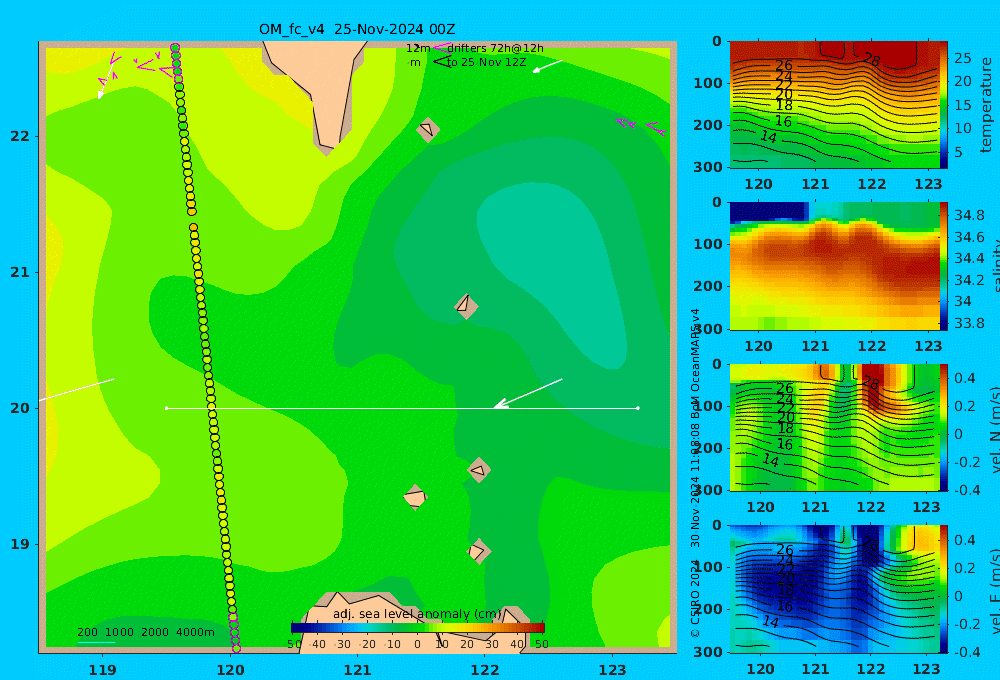
Task: Click the 100 depth tick beside the salinity panel
Action: pyautogui.click(x=707, y=244)
